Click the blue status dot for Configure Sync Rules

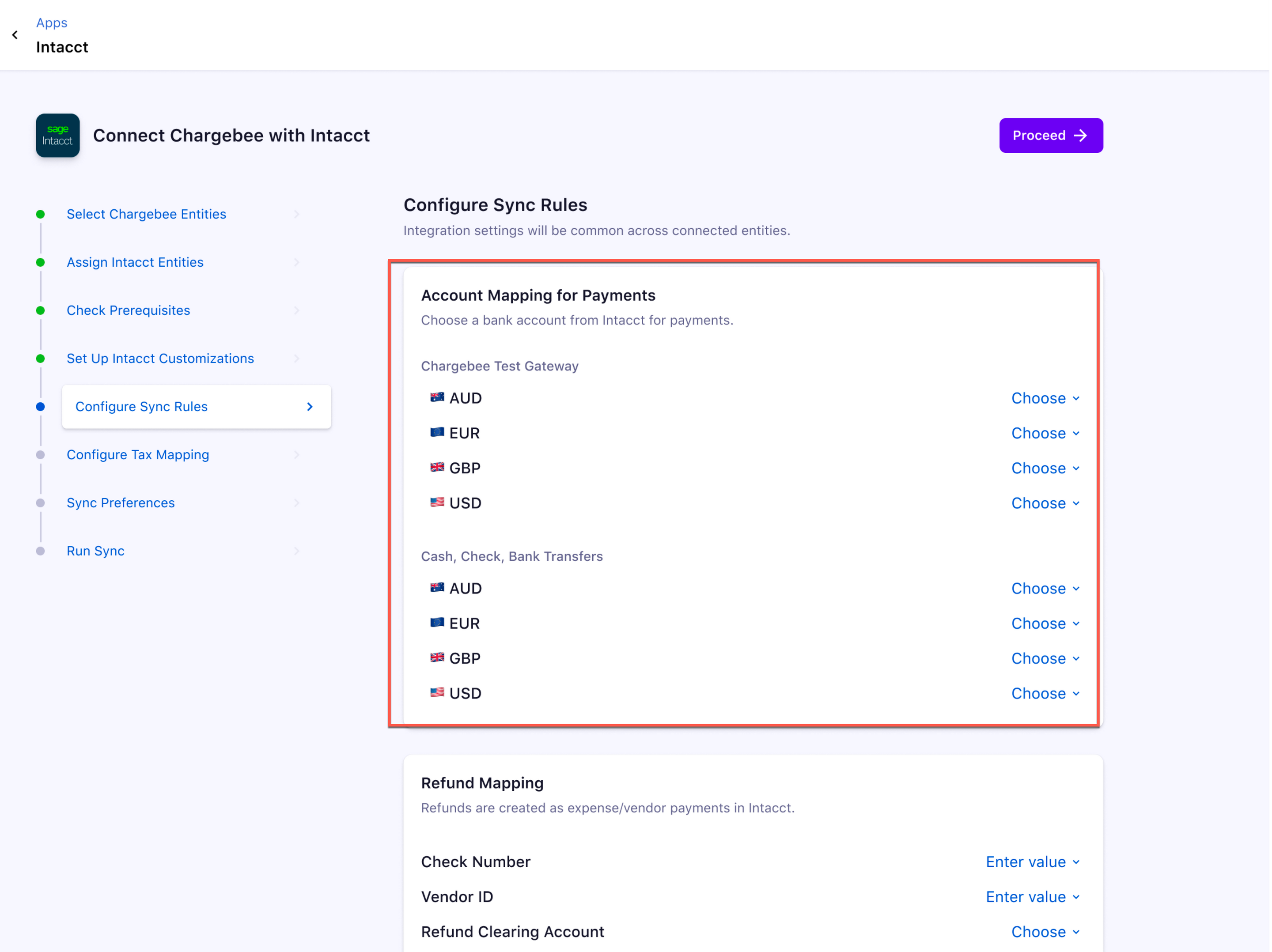click(x=40, y=407)
